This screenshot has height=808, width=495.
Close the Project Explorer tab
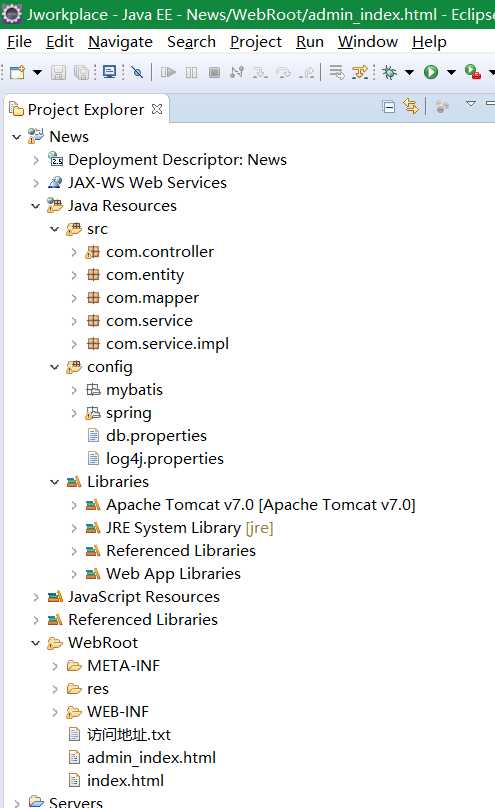tap(157, 109)
